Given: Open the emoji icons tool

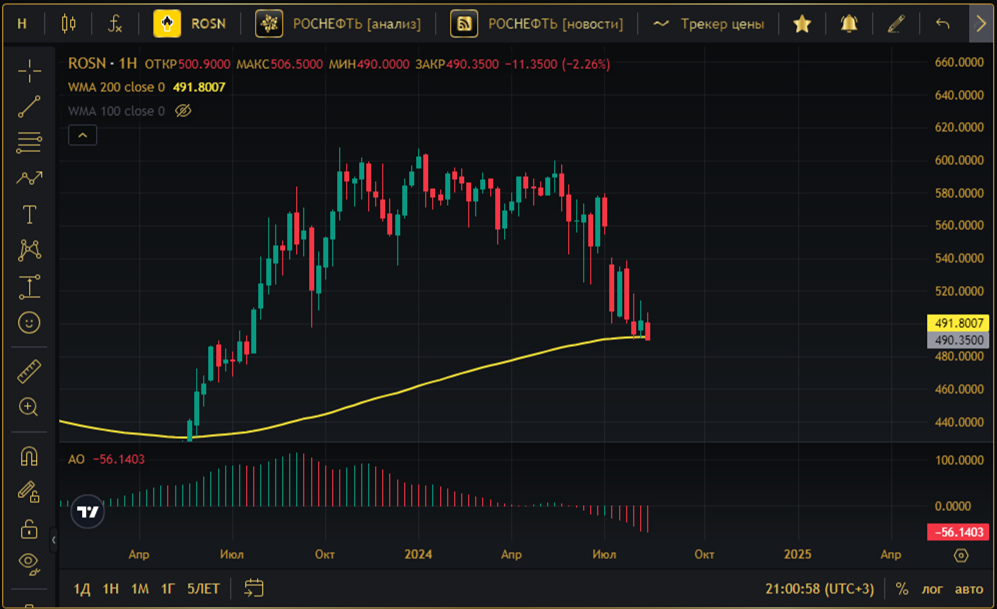Looking at the screenshot, I should pos(29,323).
